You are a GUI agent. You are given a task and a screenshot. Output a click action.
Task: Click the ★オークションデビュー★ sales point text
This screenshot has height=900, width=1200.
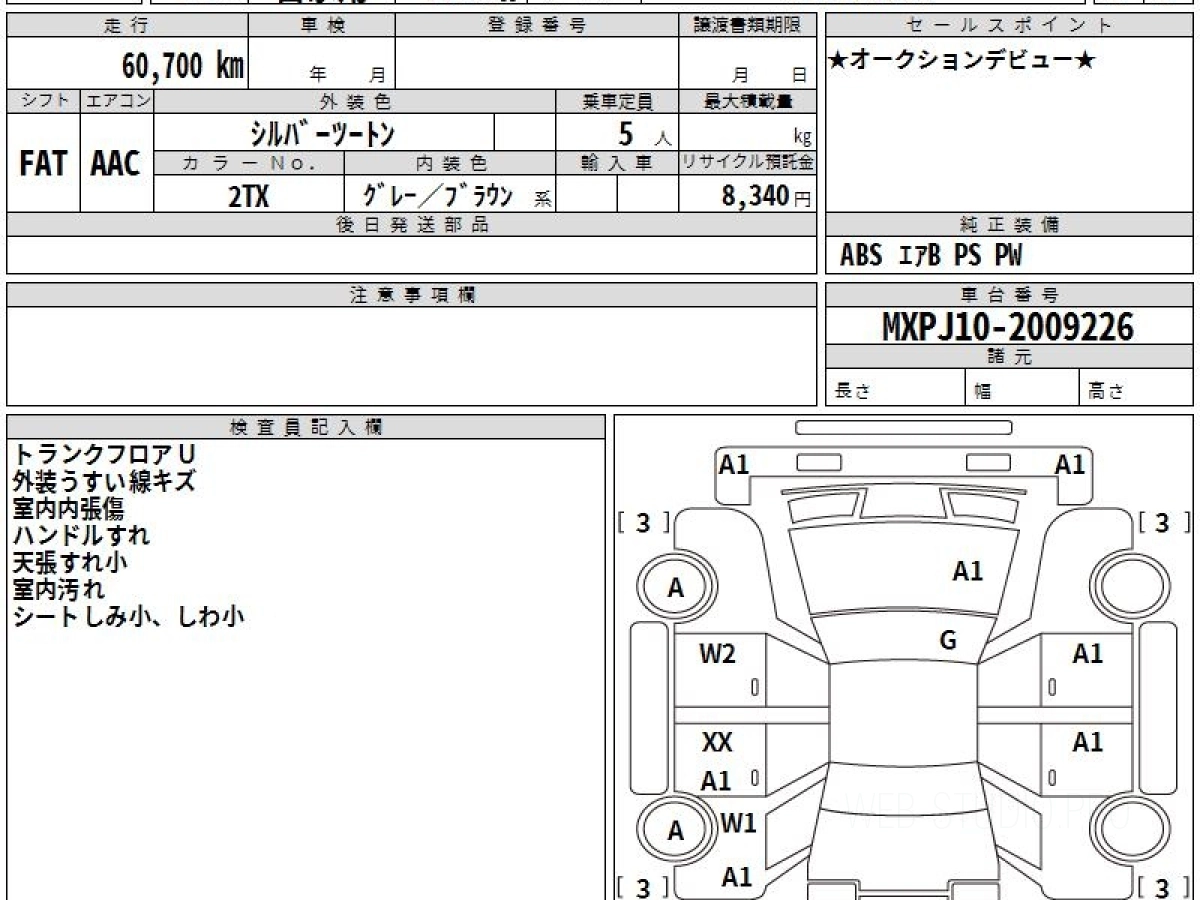click(962, 61)
